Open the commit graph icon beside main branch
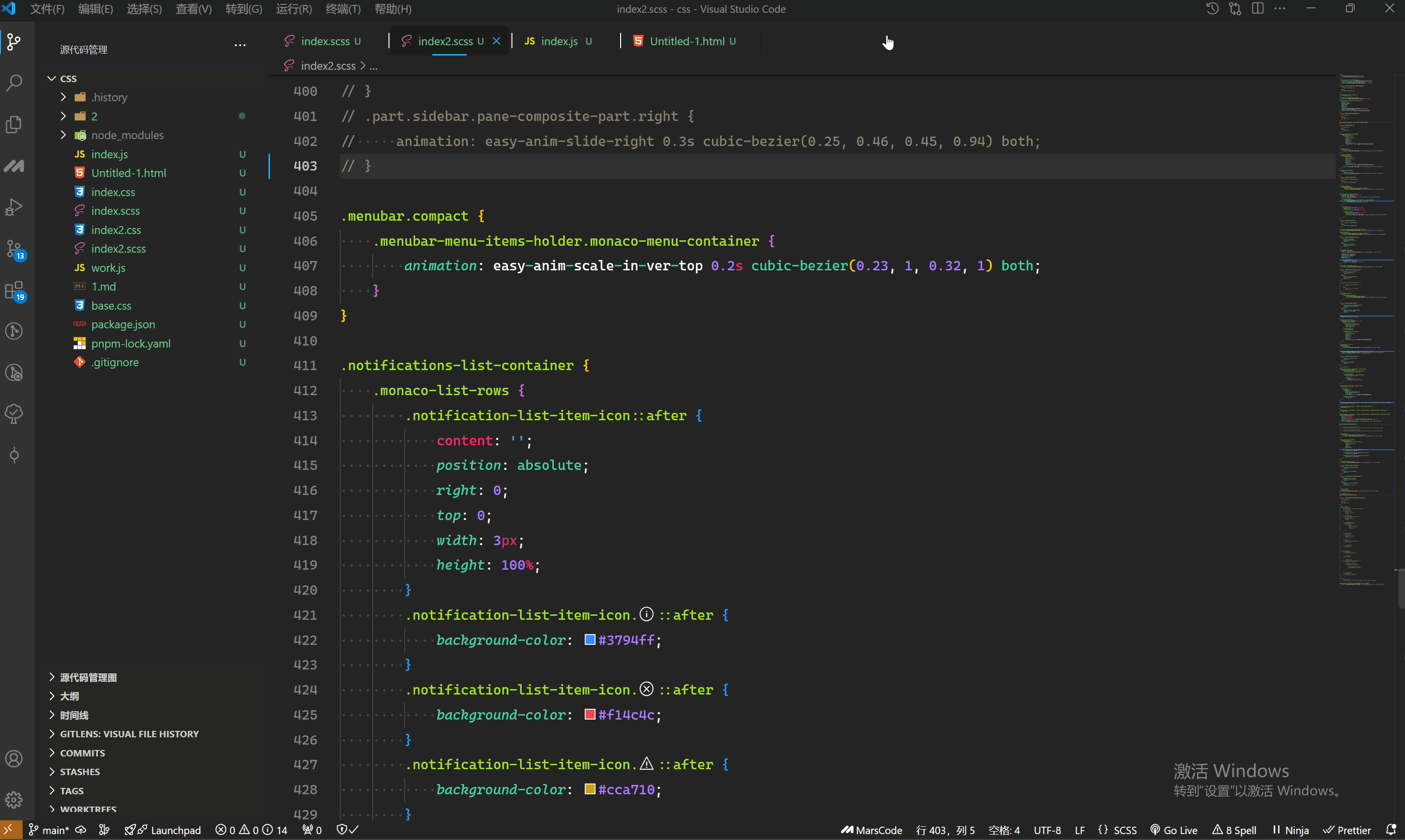This screenshot has height=840, width=1405. click(x=104, y=830)
